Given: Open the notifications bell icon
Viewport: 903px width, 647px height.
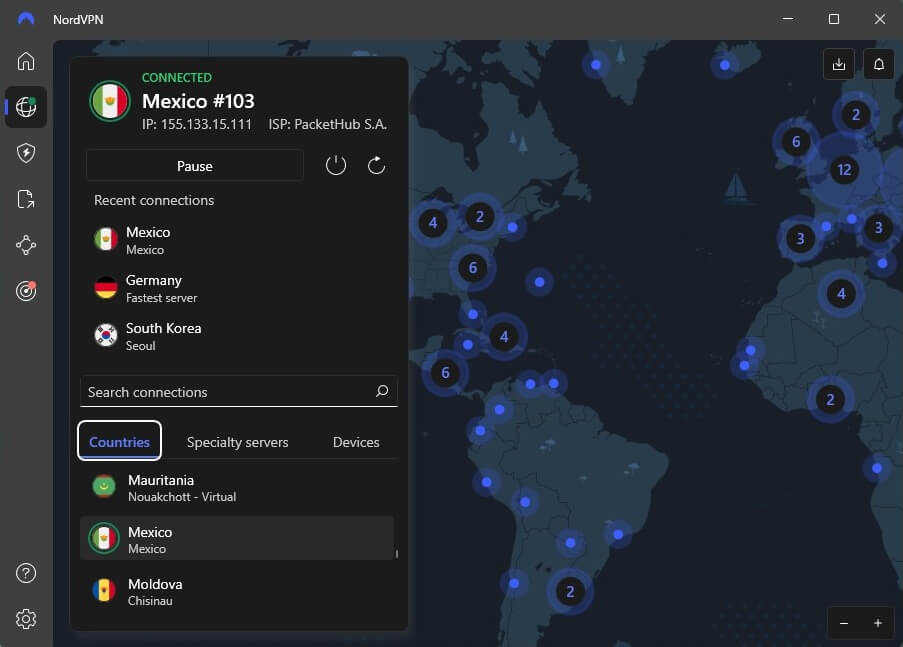Looking at the screenshot, I should 878,64.
